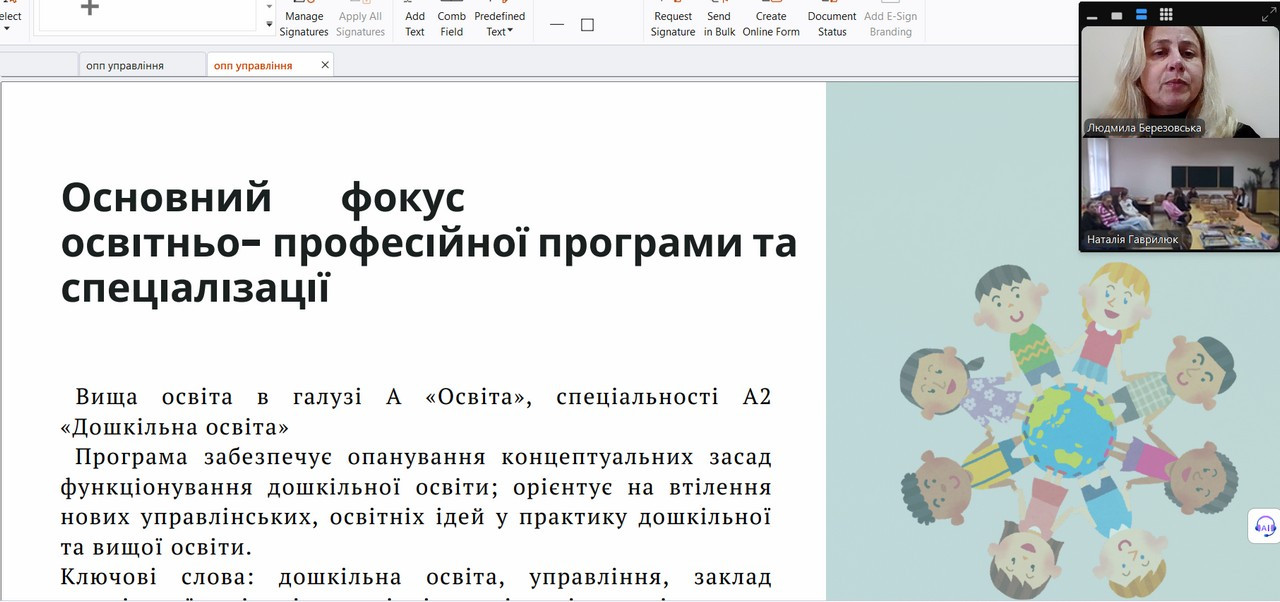This screenshot has height=602, width=1280.
Task: Switch video panel to single-speaker view
Action: pyautogui.click(x=1116, y=15)
